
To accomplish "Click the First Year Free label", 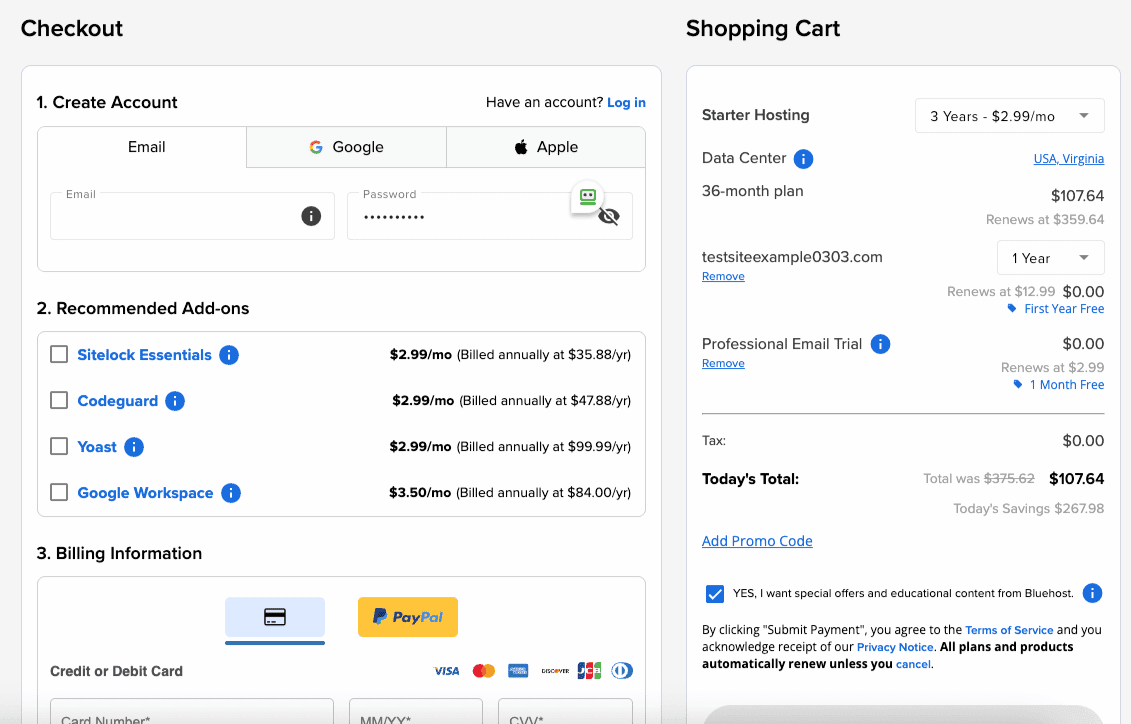I will tap(1064, 309).
